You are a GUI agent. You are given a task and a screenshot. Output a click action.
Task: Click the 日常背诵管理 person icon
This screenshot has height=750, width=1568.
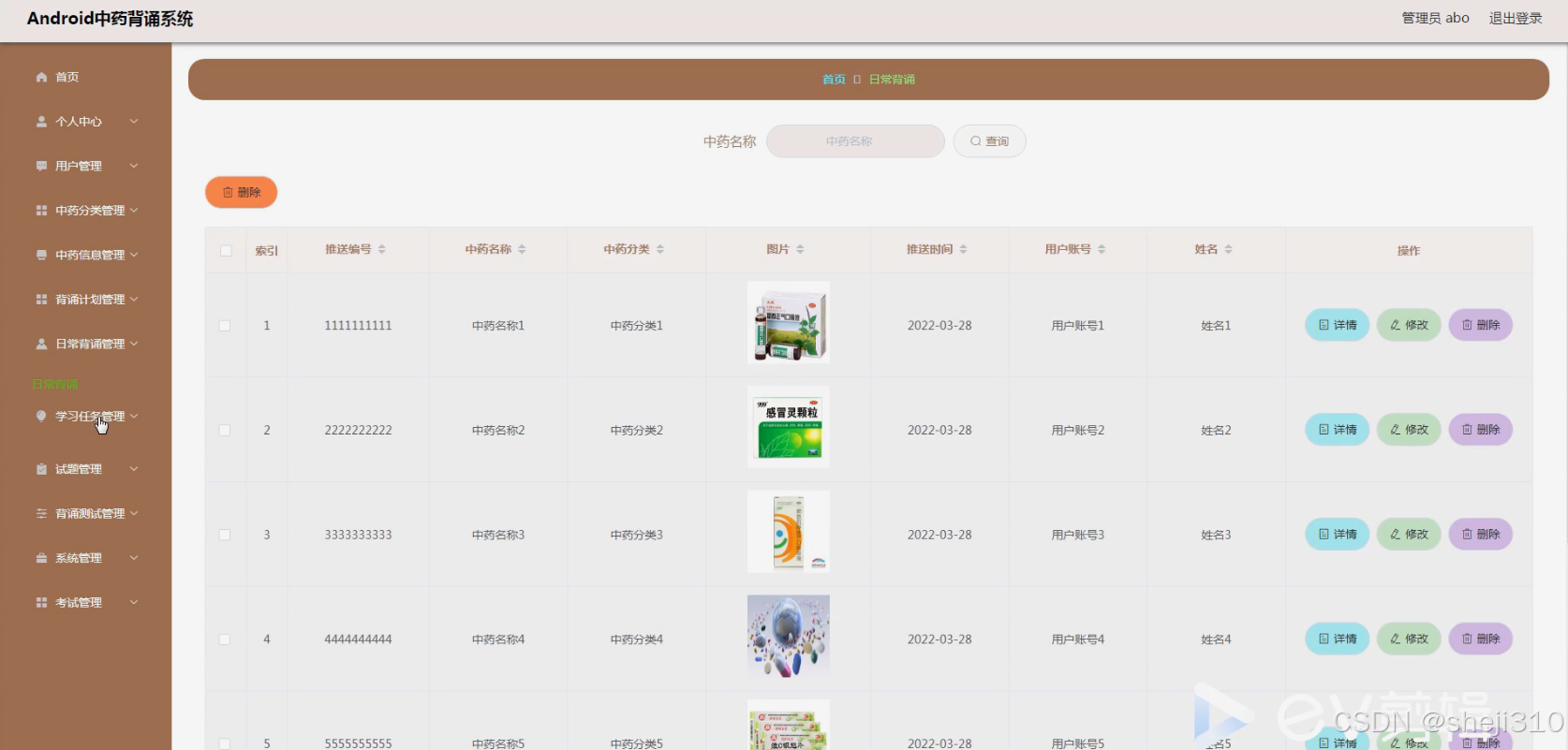pos(41,344)
